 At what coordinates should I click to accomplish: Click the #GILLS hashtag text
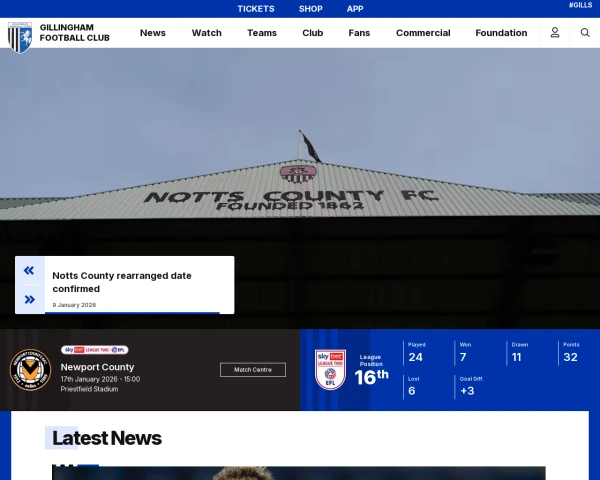coord(580,5)
